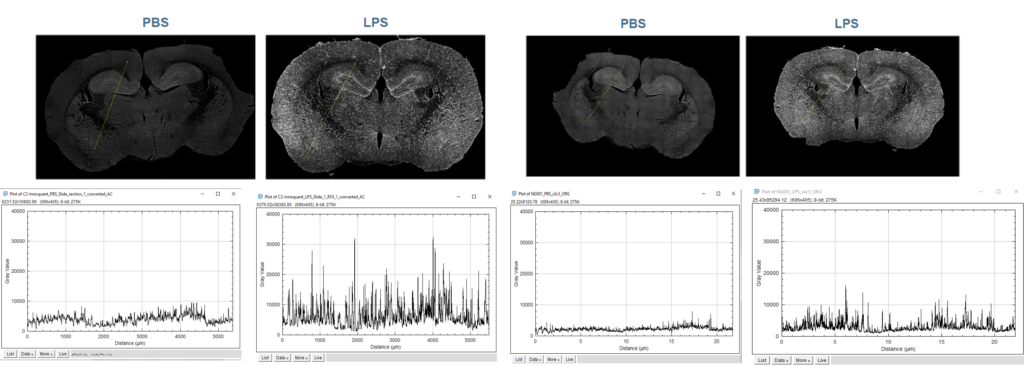Click List in the C2-Innoquant_PBS plot
This screenshot has width=1024, height=366.
point(9,353)
